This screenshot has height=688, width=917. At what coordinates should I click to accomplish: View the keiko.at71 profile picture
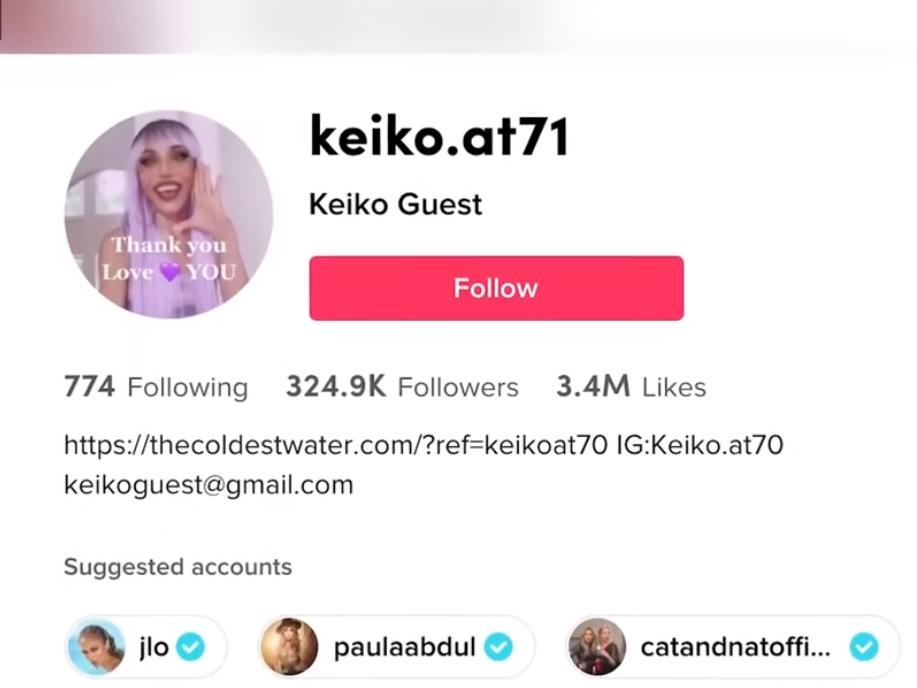[169, 214]
